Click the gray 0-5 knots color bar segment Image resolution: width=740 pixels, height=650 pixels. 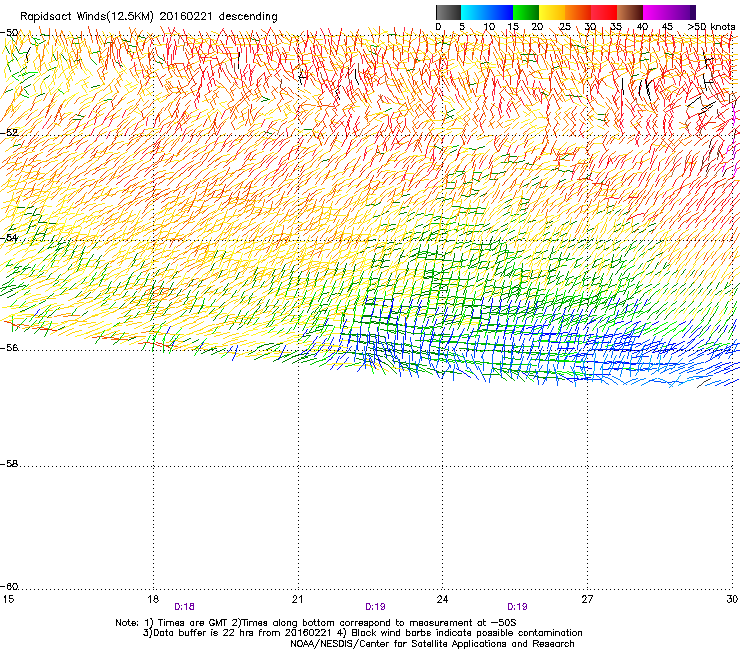(x=448, y=12)
